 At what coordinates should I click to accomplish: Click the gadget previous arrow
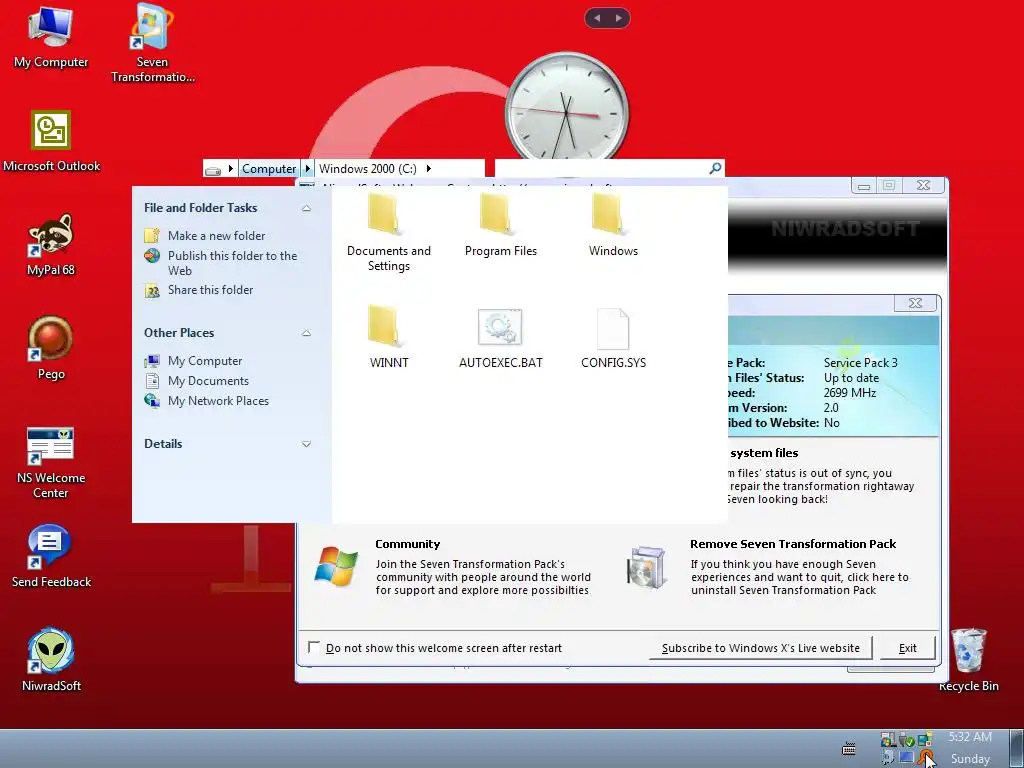[x=597, y=18]
